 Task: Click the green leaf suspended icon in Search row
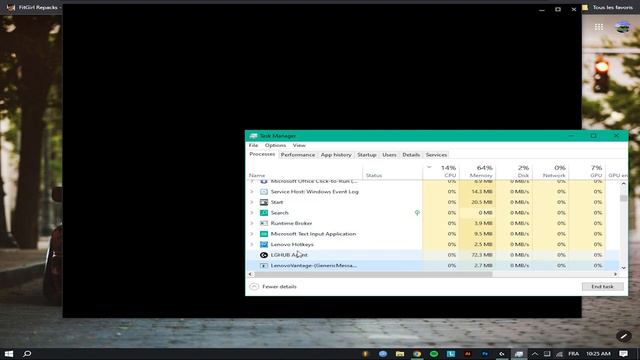point(417,213)
